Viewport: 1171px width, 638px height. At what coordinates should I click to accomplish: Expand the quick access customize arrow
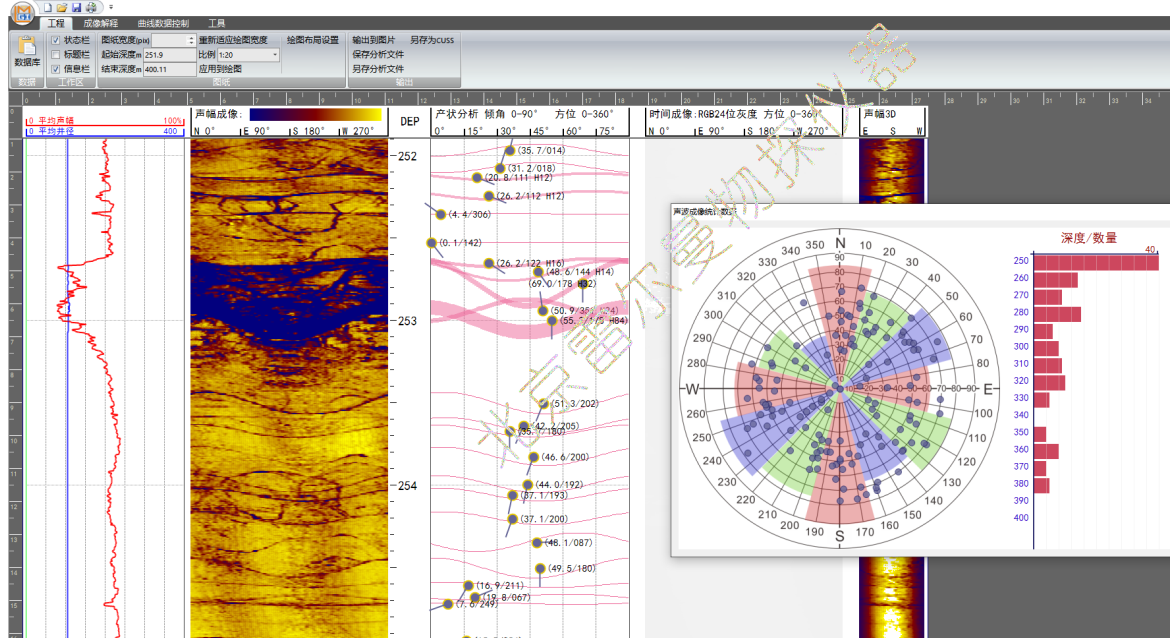pyautogui.click(x=111, y=8)
